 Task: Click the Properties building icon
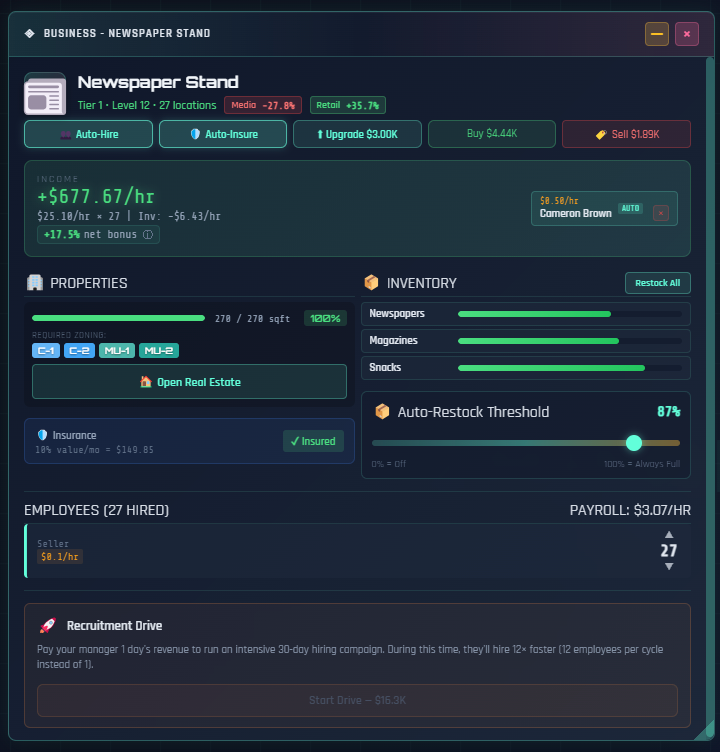point(35,283)
